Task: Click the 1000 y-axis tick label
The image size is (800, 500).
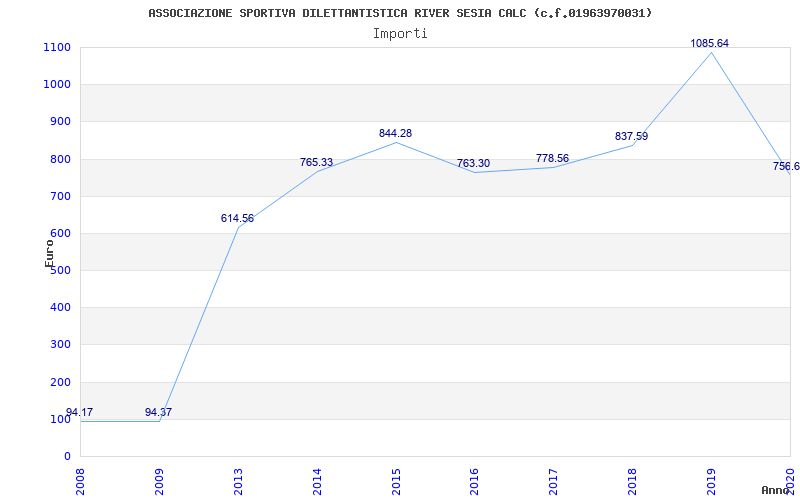Action: pyautogui.click(x=57, y=85)
